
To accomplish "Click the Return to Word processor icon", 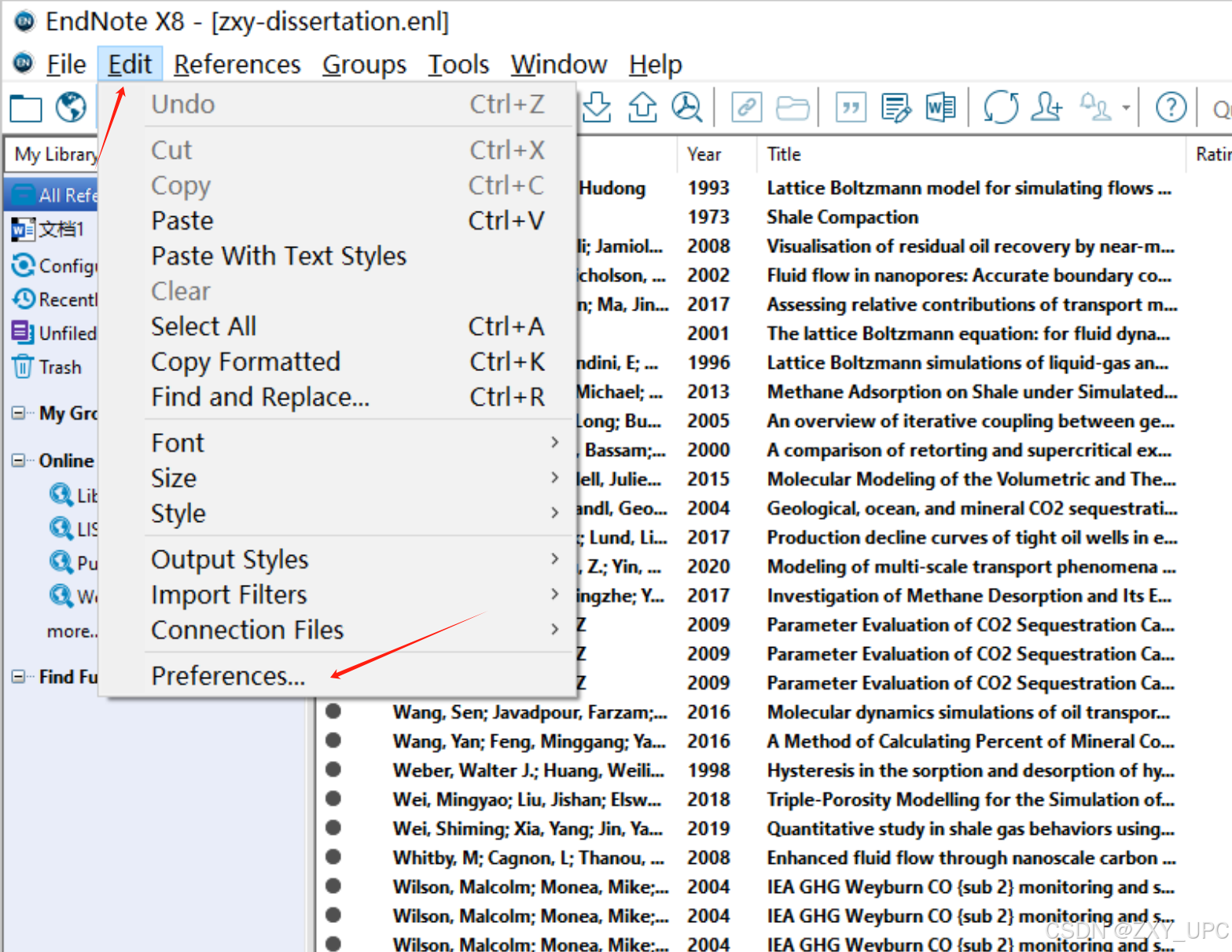I will [940, 107].
